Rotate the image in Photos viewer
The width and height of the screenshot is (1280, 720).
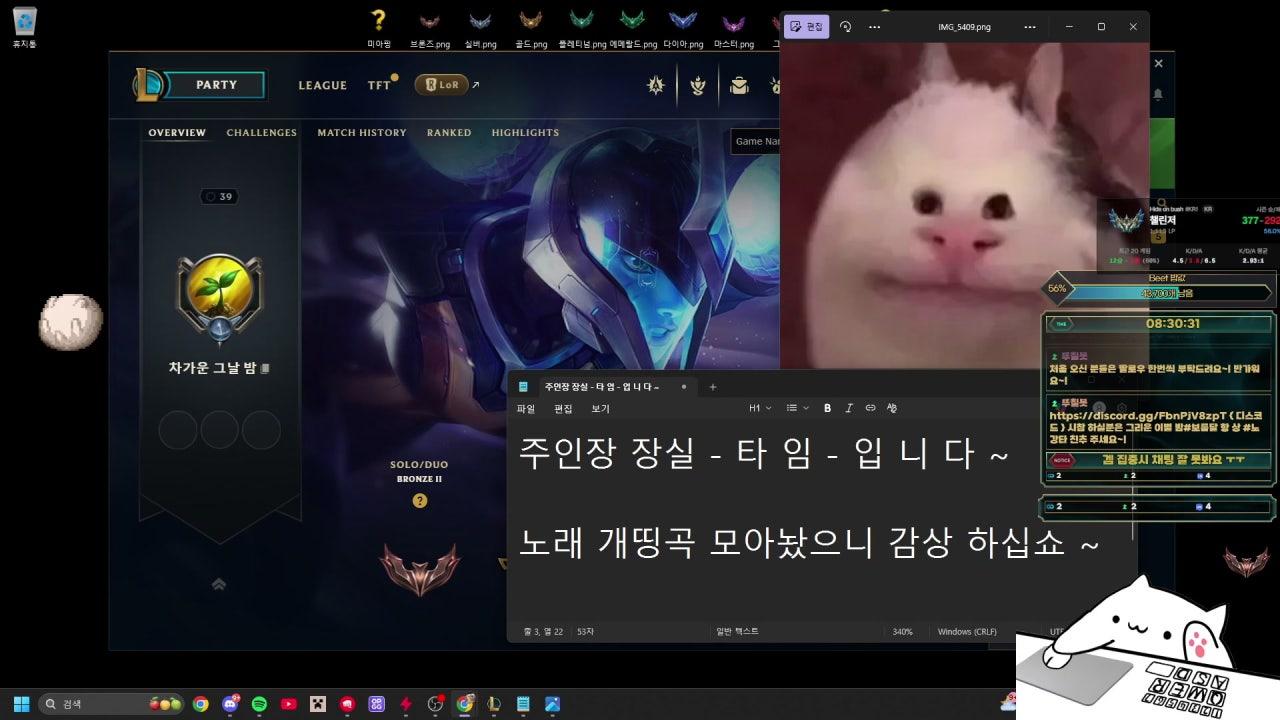[x=846, y=27]
